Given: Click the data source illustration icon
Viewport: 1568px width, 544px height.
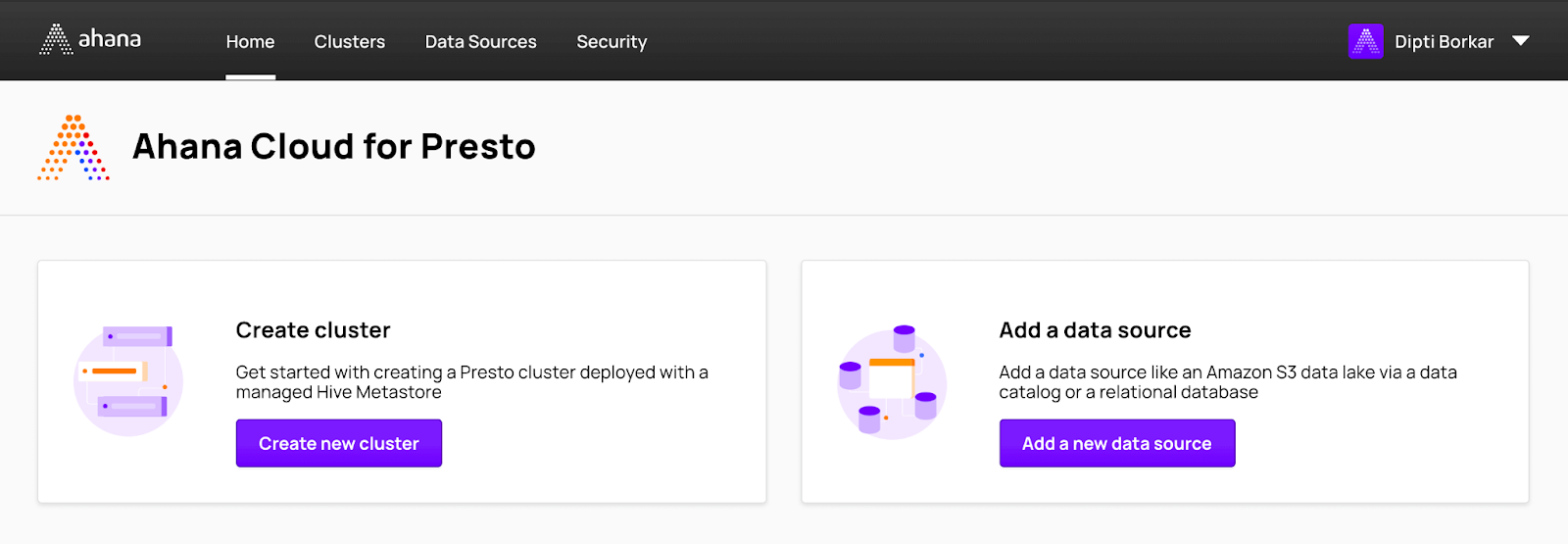Looking at the screenshot, I should point(891,382).
